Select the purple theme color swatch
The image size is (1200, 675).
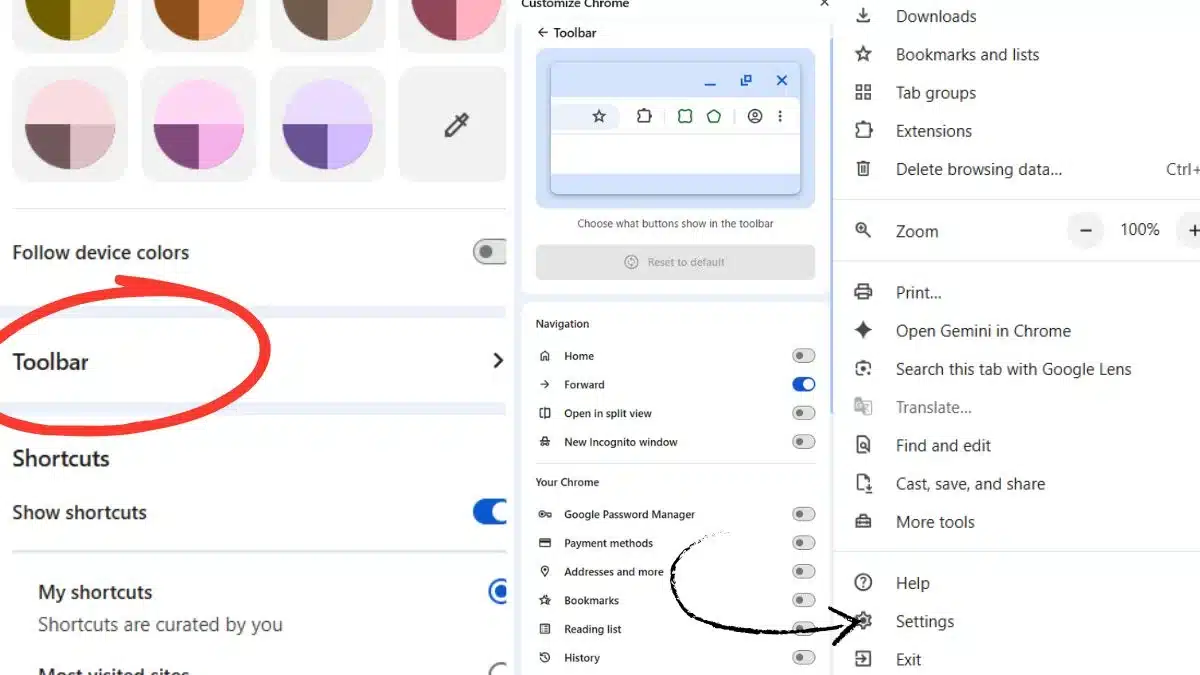[326, 124]
